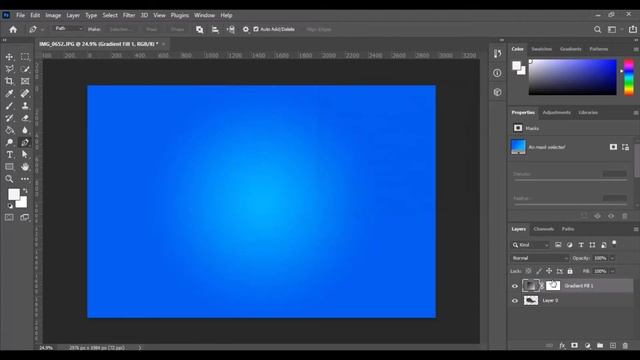Open the Path mode dropdown in the options bar
The image size is (640, 360).
(x=69, y=29)
